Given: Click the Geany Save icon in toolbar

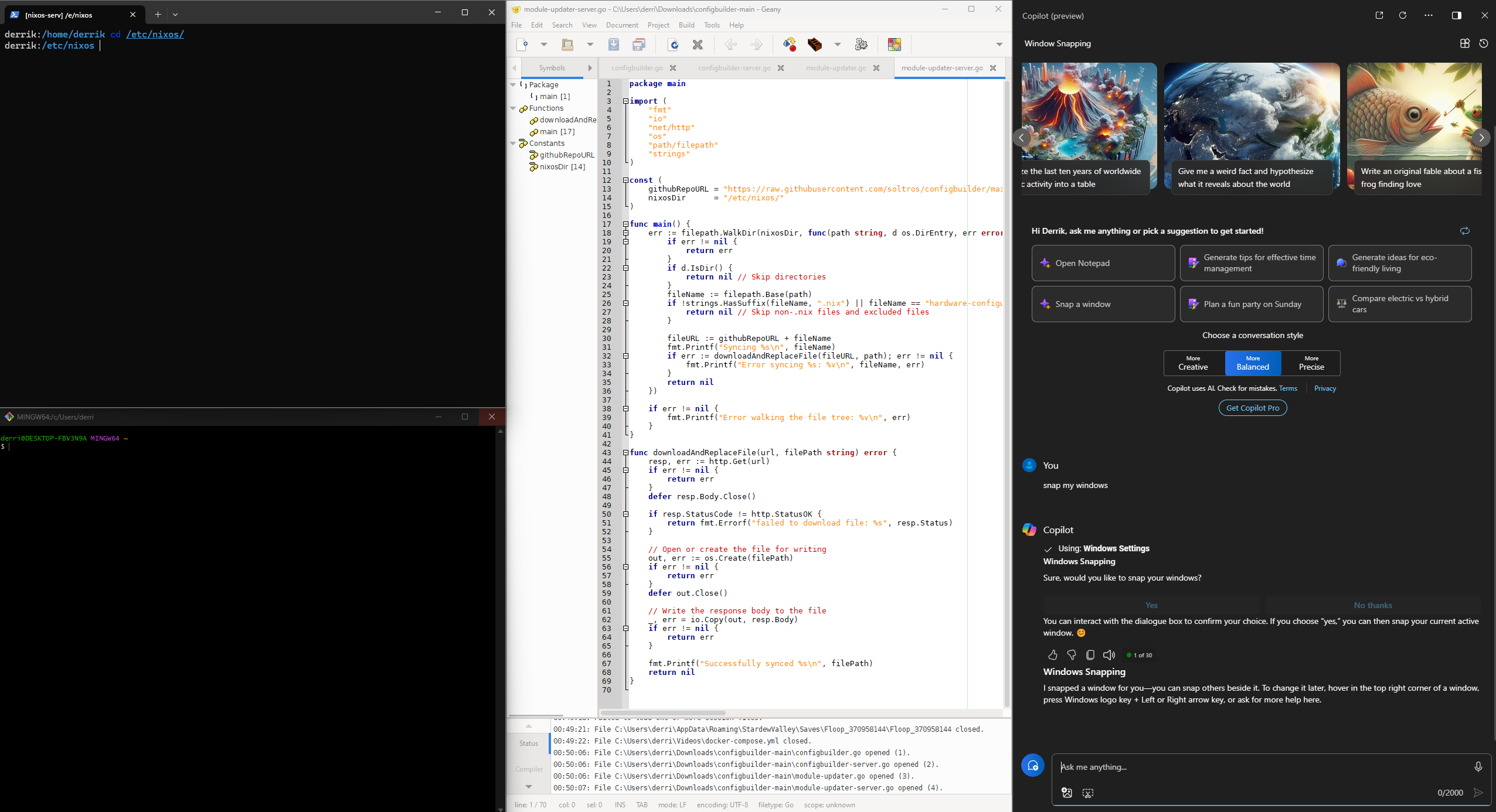Looking at the screenshot, I should point(612,47).
